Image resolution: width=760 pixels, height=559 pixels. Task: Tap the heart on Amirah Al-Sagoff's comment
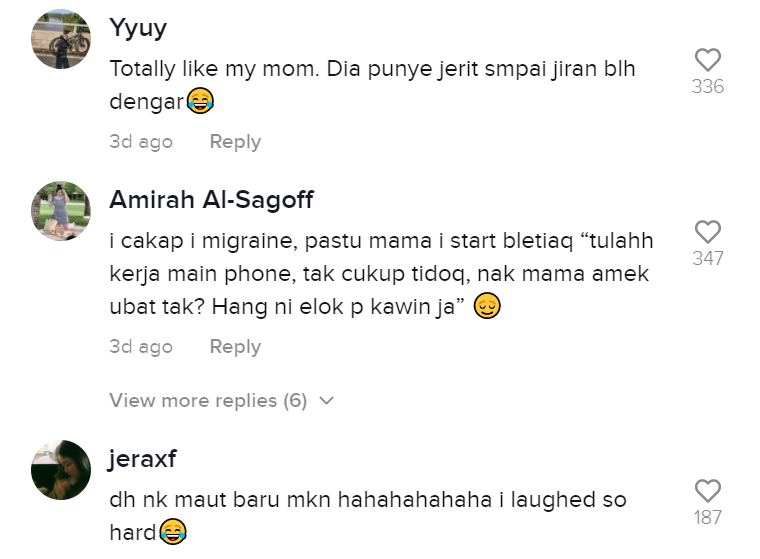pyautogui.click(x=707, y=232)
